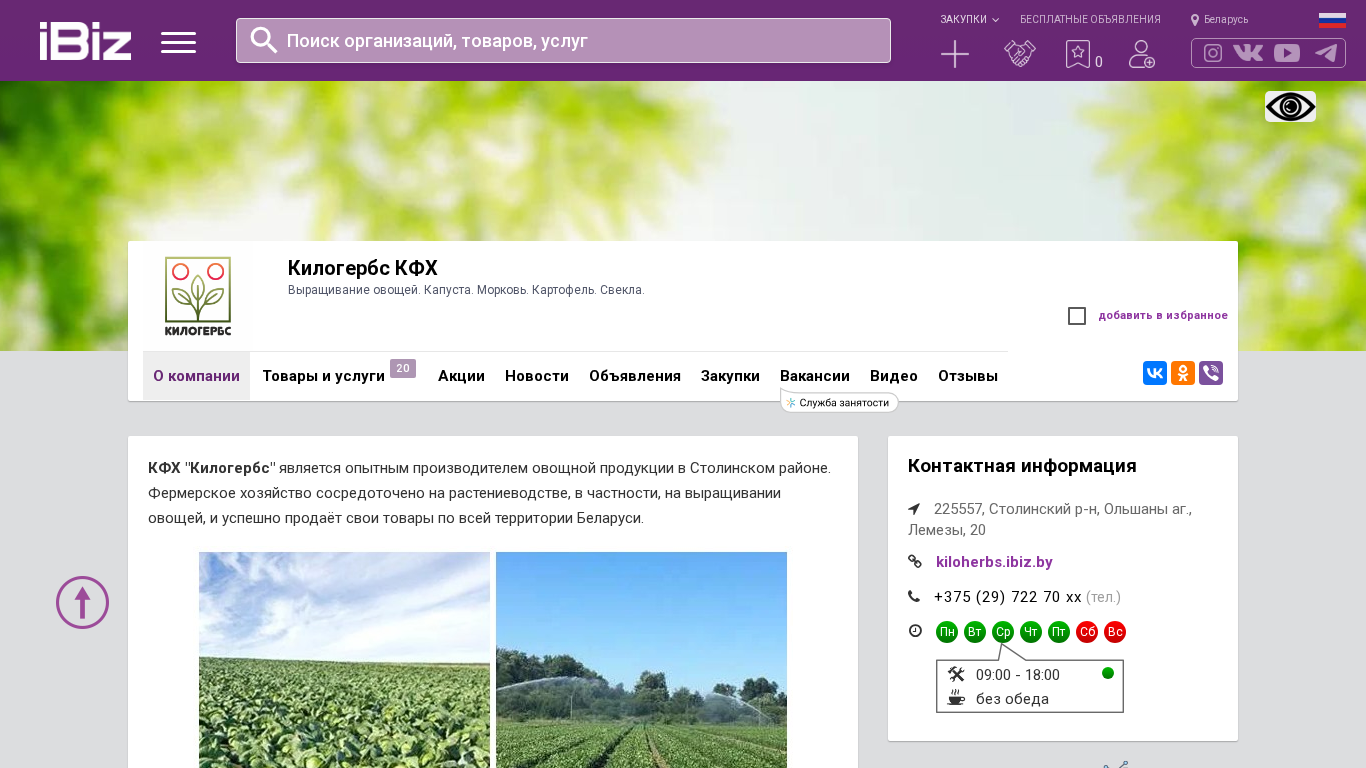Select the Saturday (Сб) schedule day
Screen dimensions: 1366x768
click(x=1087, y=632)
